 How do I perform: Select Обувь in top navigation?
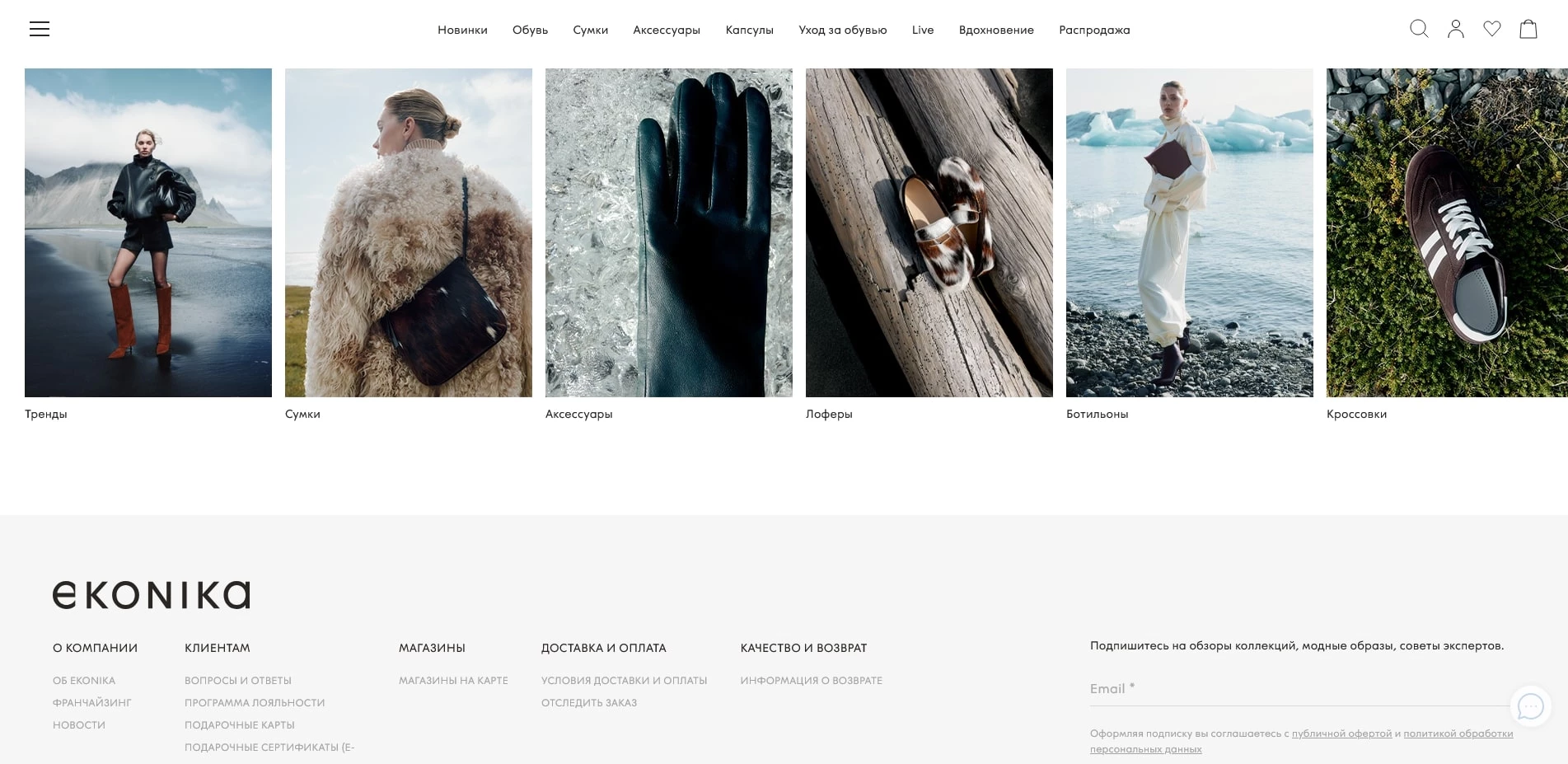pos(530,30)
